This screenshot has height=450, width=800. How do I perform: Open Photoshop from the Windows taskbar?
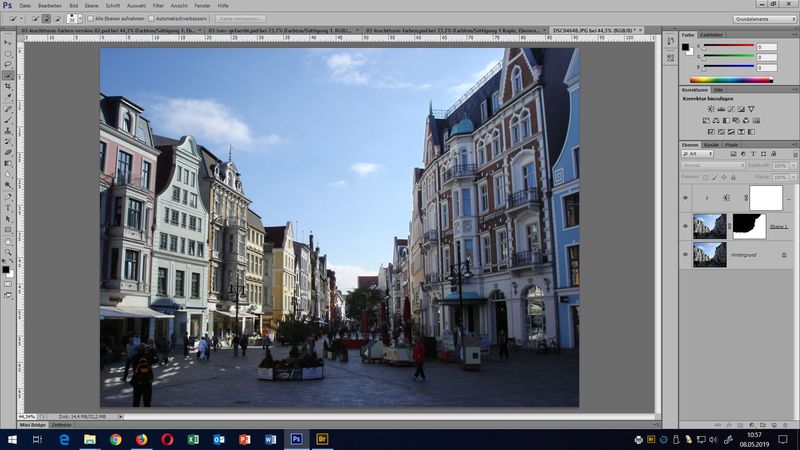click(x=296, y=439)
